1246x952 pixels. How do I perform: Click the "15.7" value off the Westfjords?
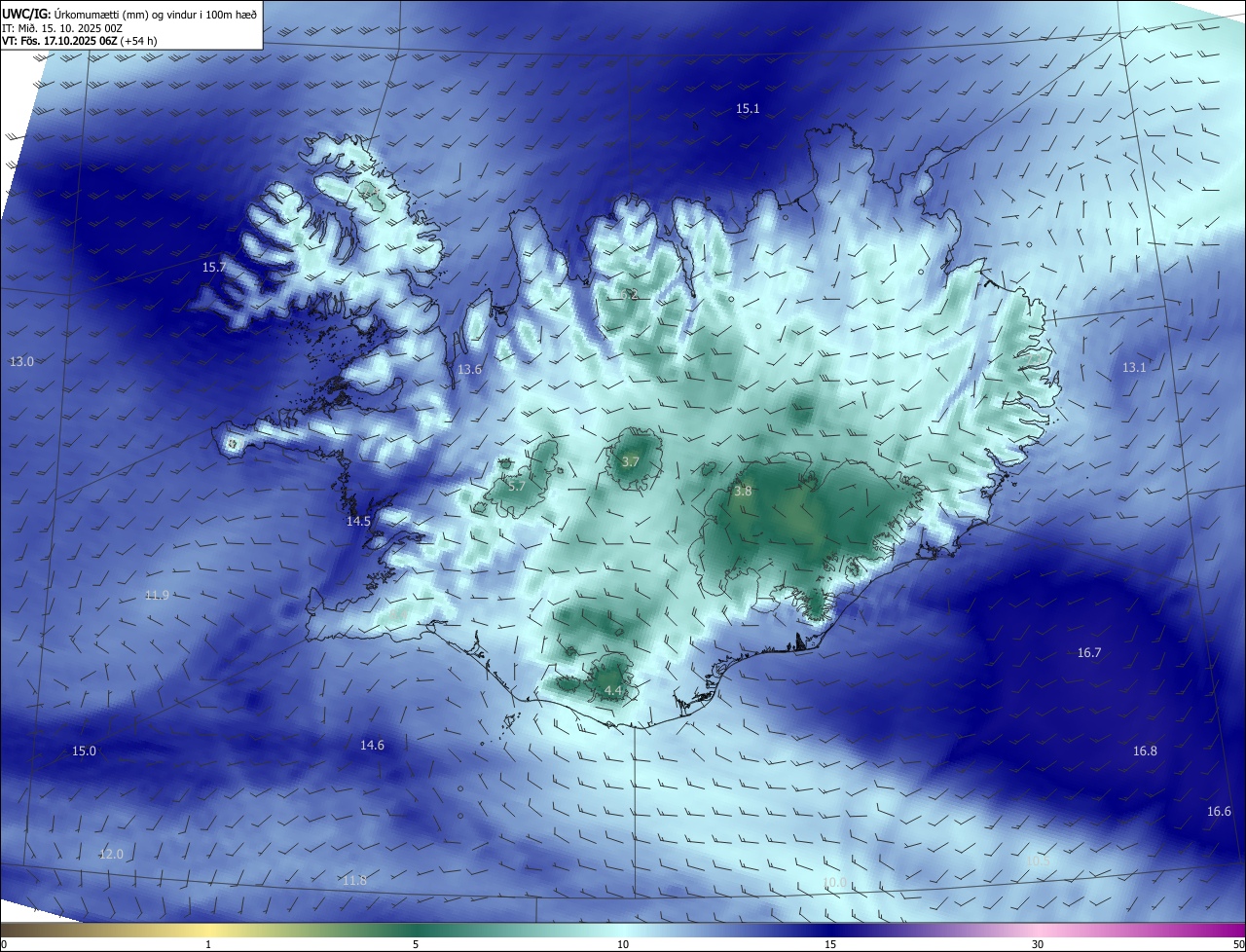coord(213,267)
